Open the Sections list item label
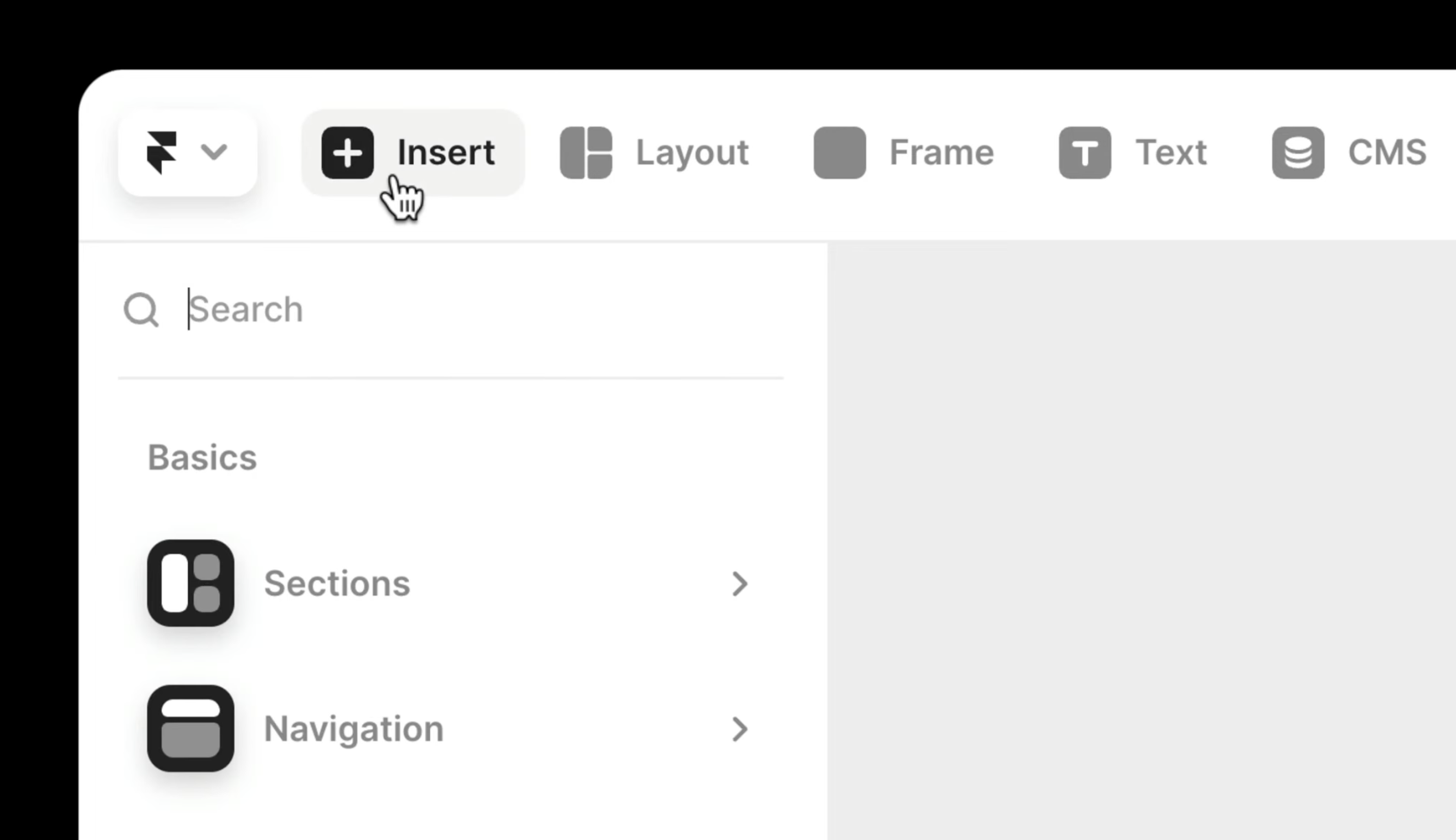Screen dimensions: 1456x840 point(337,583)
